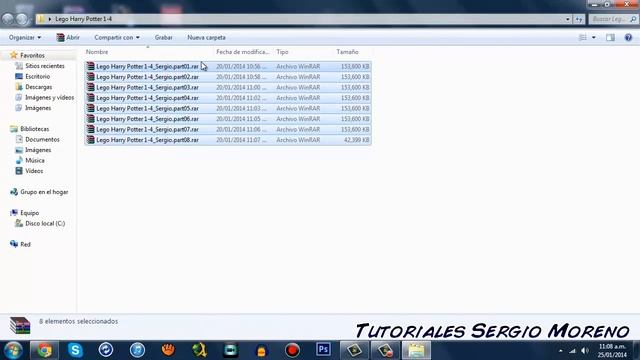Image resolution: width=640 pixels, height=360 pixels.
Task: Open Videos library in the sidebar
Action: tap(34, 171)
